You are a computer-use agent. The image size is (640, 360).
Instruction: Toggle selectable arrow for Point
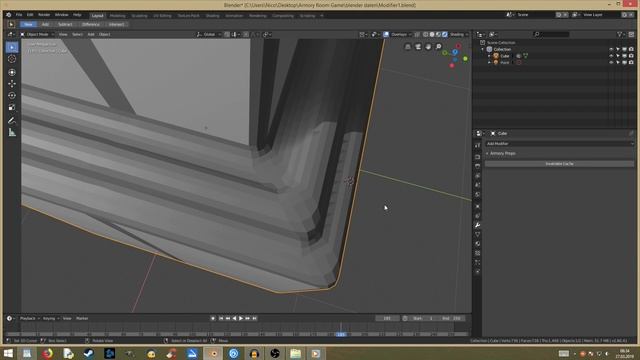coord(618,62)
